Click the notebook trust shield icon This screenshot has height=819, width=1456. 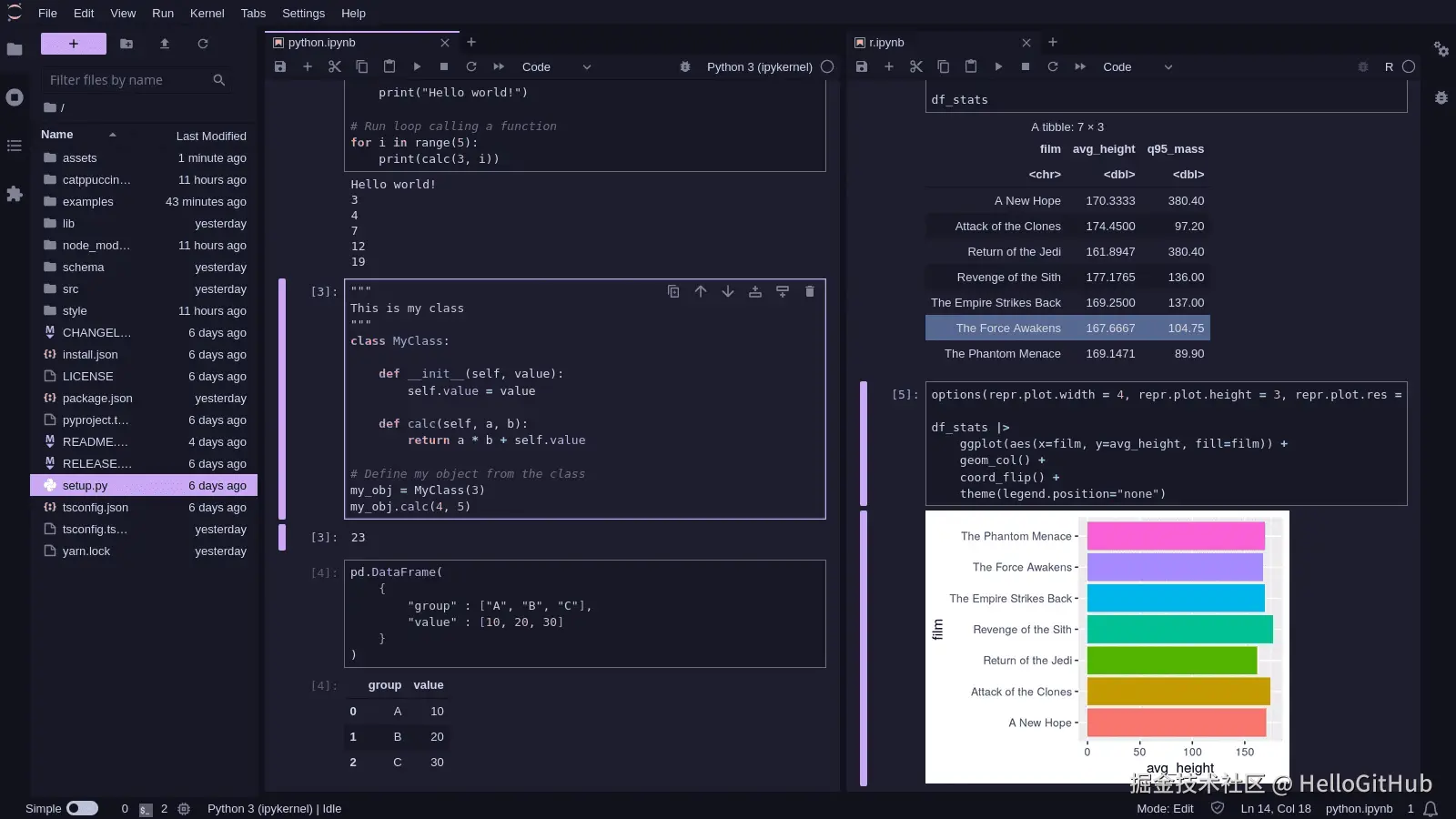(x=1218, y=808)
